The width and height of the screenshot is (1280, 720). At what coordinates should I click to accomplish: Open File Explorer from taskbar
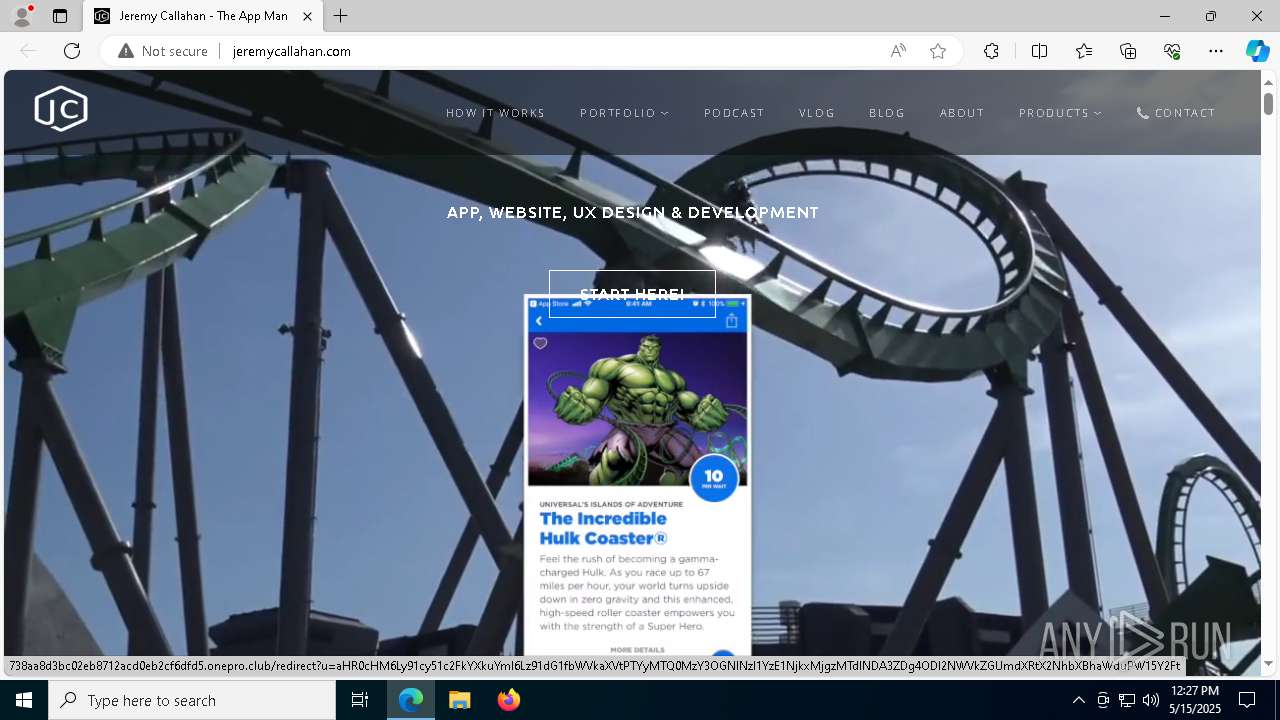(x=459, y=700)
